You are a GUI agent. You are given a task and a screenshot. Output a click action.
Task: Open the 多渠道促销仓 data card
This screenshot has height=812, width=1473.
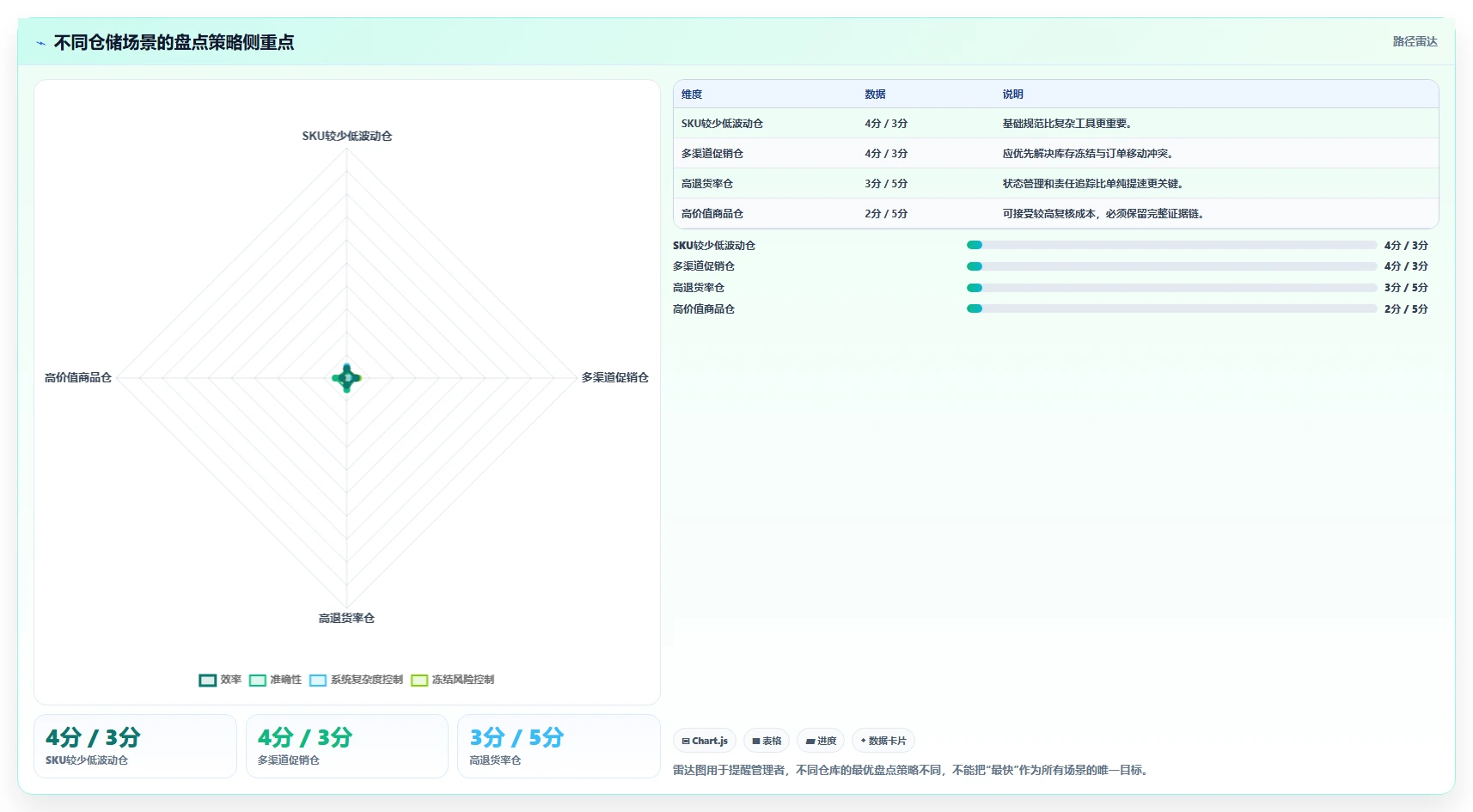(x=347, y=747)
